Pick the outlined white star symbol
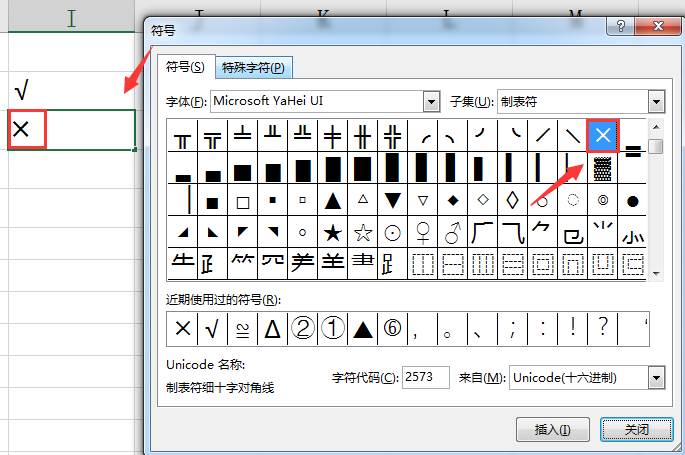The height and width of the screenshot is (455, 685). point(363,233)
